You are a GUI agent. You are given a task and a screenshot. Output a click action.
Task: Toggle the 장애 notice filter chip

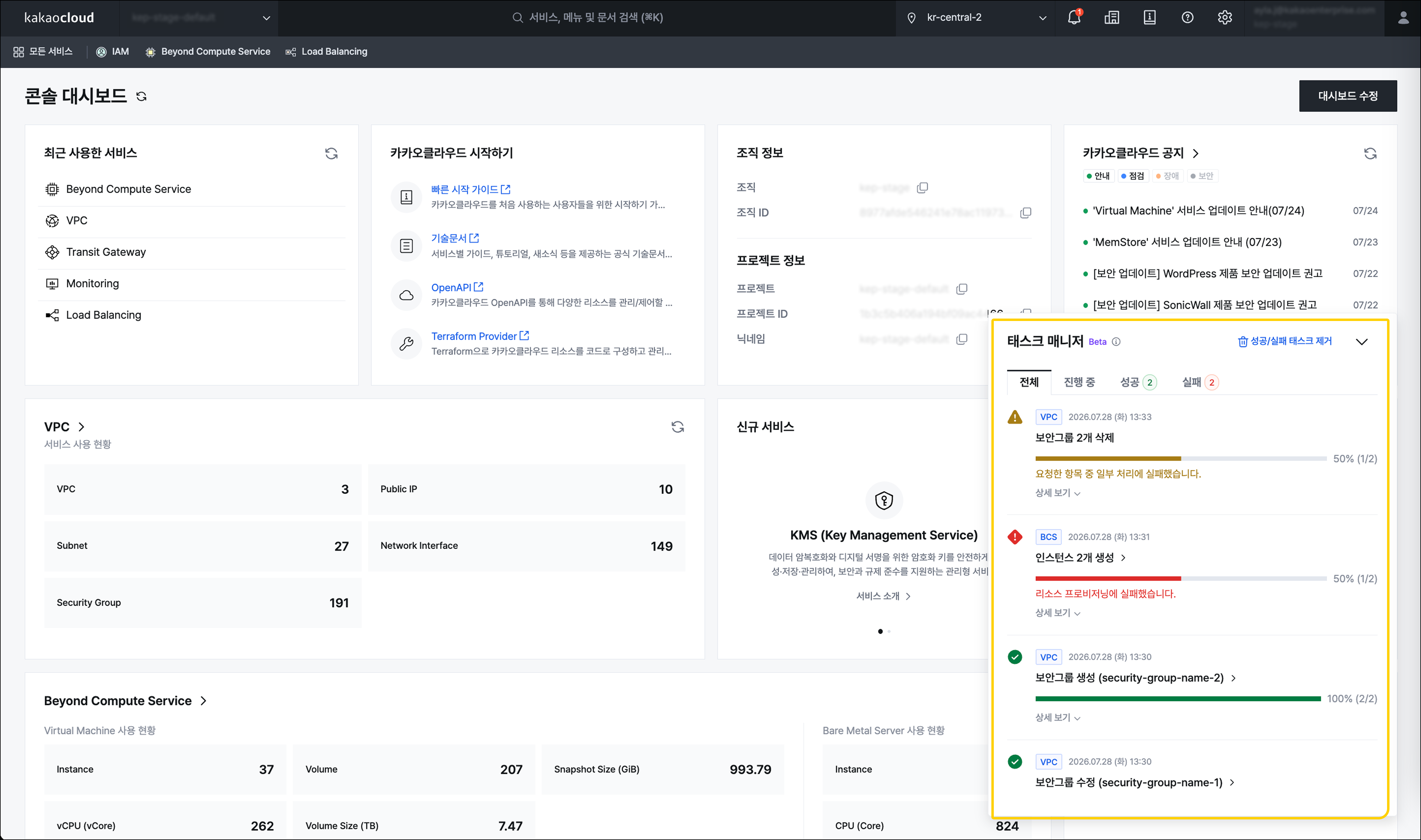click(x=1167, y=176)
